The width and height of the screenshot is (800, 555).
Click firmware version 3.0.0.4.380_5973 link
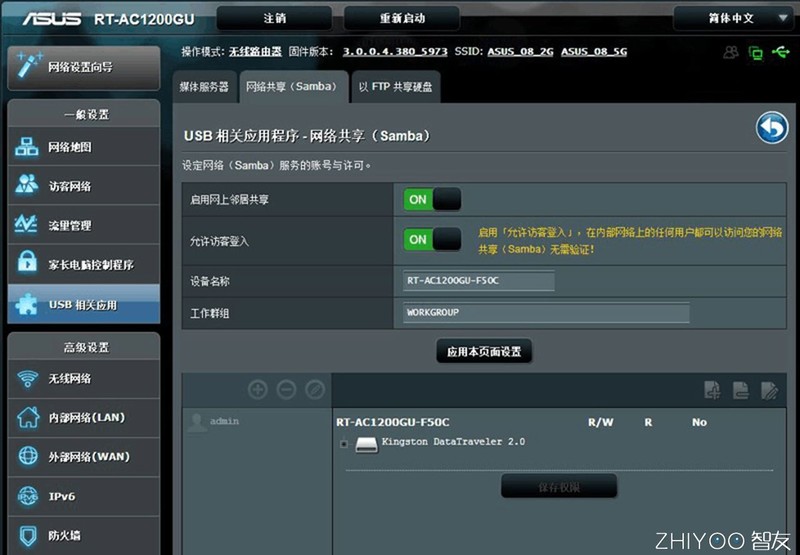[395, 52]
